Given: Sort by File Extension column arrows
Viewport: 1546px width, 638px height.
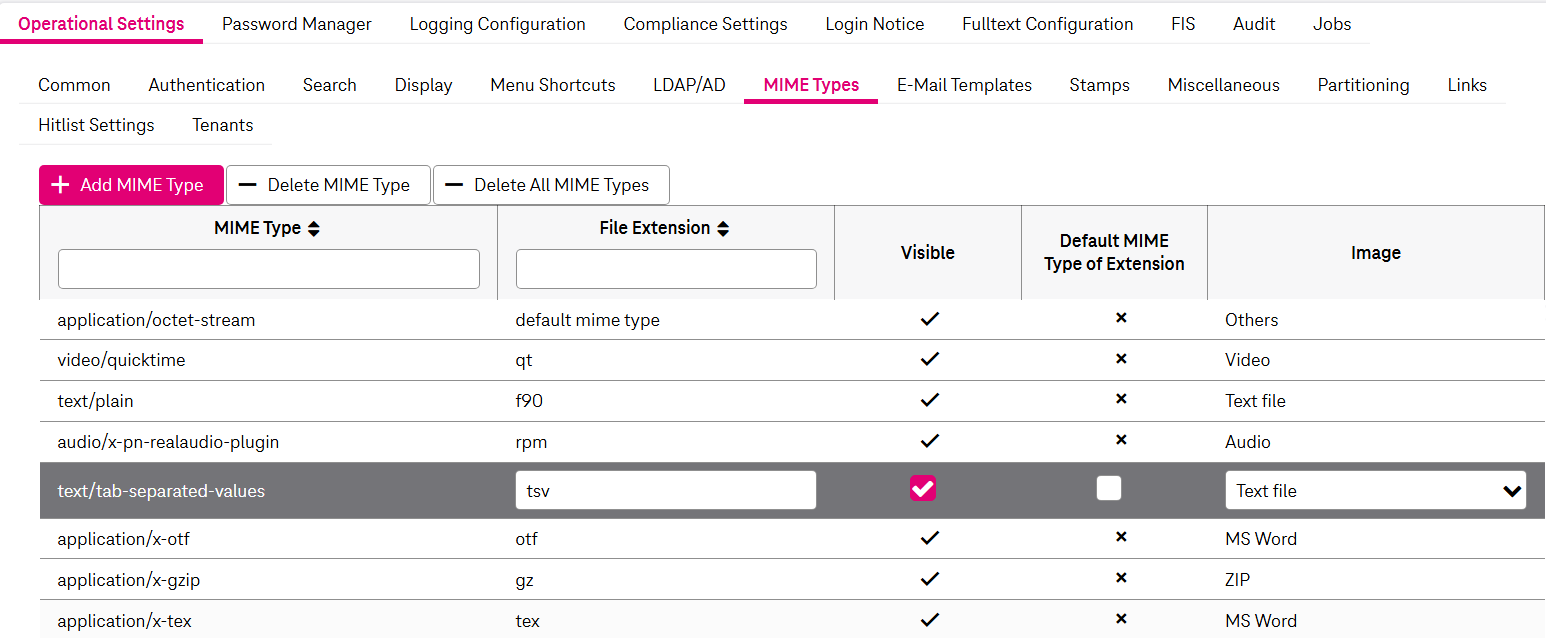Looking at the screenshot, I should click(x=723, y=229).
